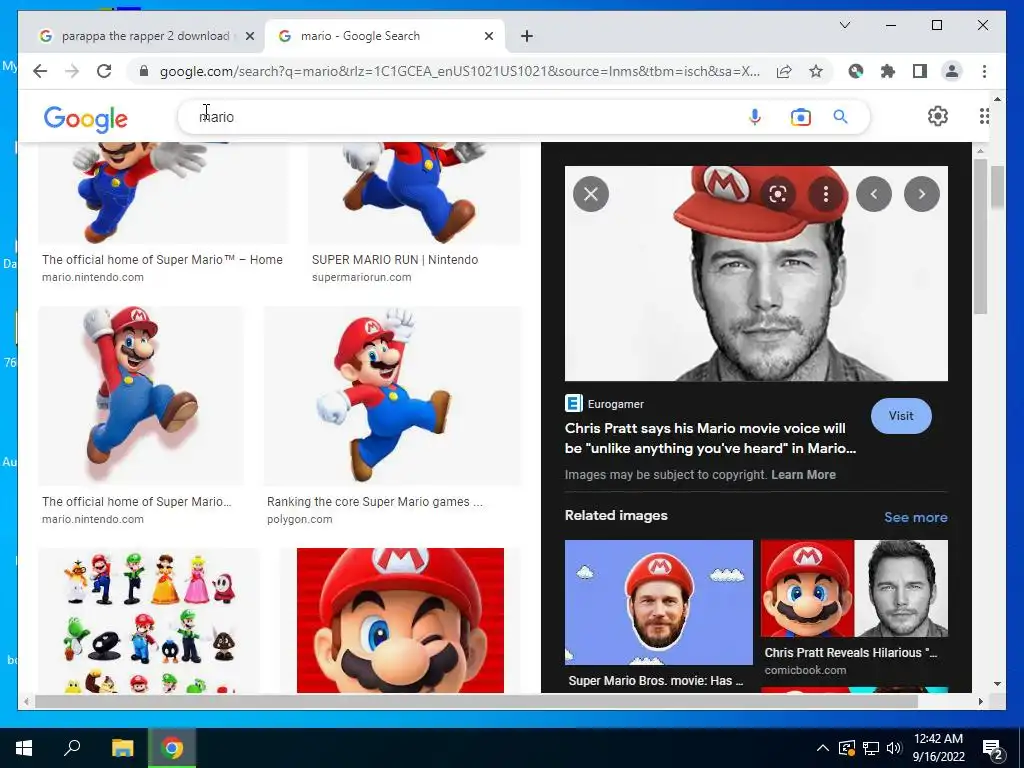The height and width of the screenshot is (768, 1024).
Task: Click the forward navigation arrow
Action: click(72, 71)
